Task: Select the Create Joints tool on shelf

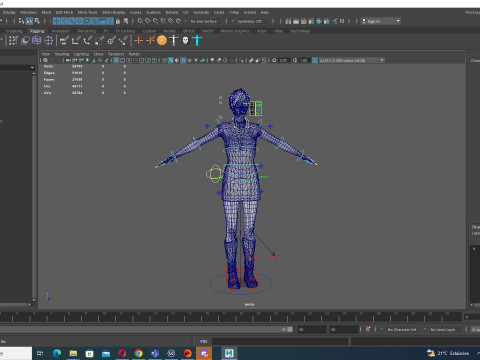Action: coord(138,41)
